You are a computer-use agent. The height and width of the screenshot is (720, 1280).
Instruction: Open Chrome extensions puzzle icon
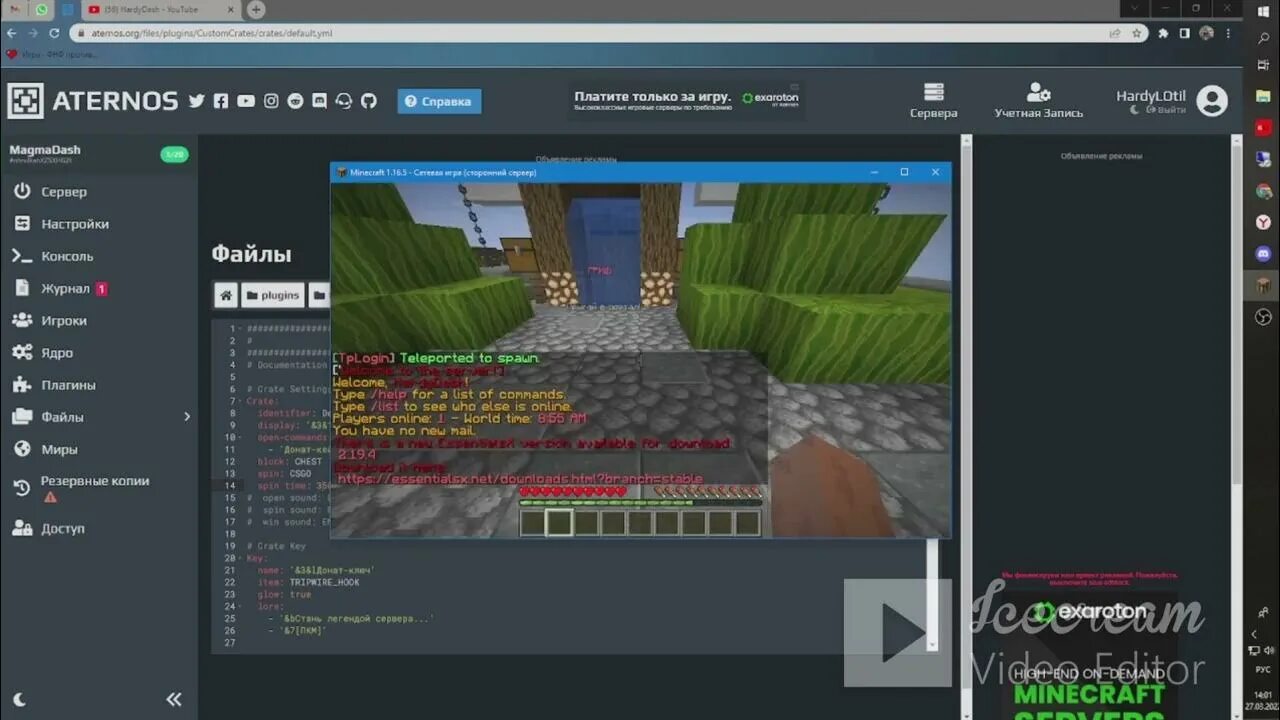pyautogui.click(x=1163, y=33)
